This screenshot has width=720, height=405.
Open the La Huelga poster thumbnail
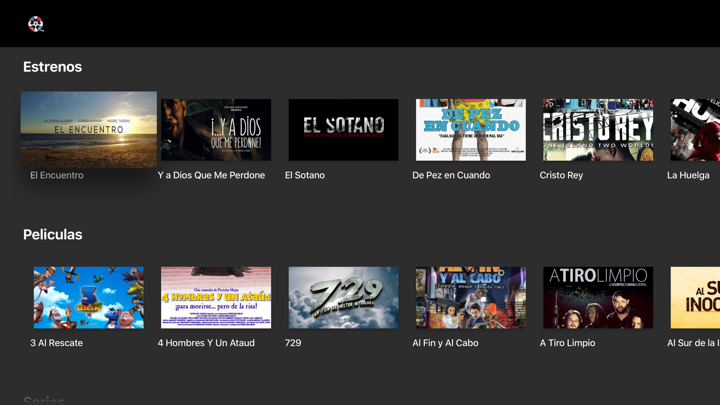[x=695, y=130]
